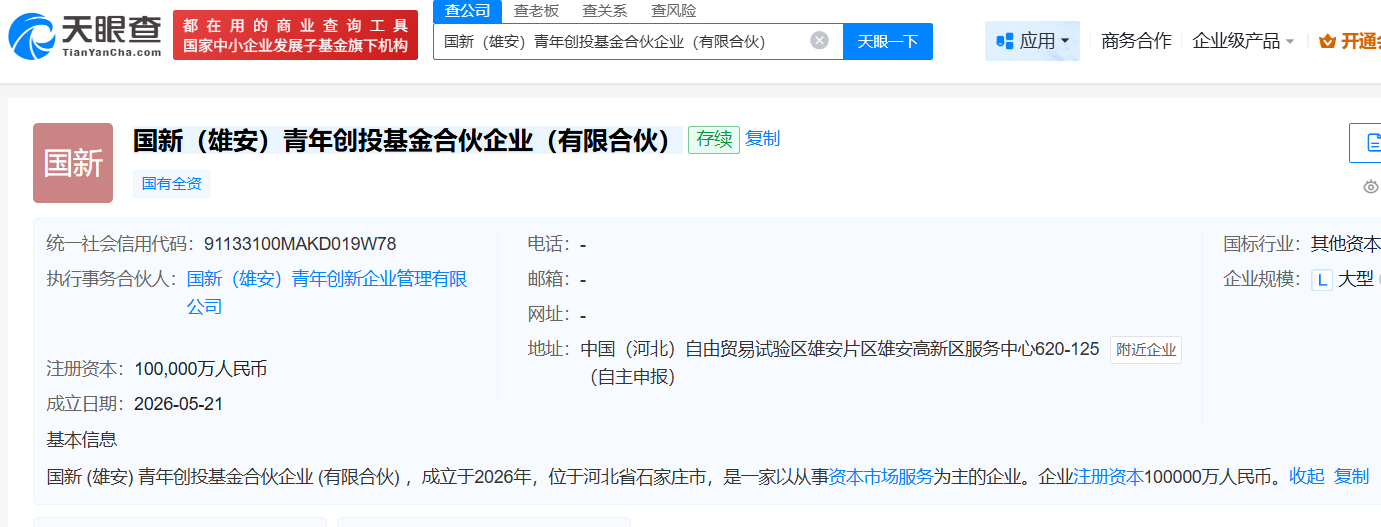Open the 资本市场服务 link

(881, 476)
